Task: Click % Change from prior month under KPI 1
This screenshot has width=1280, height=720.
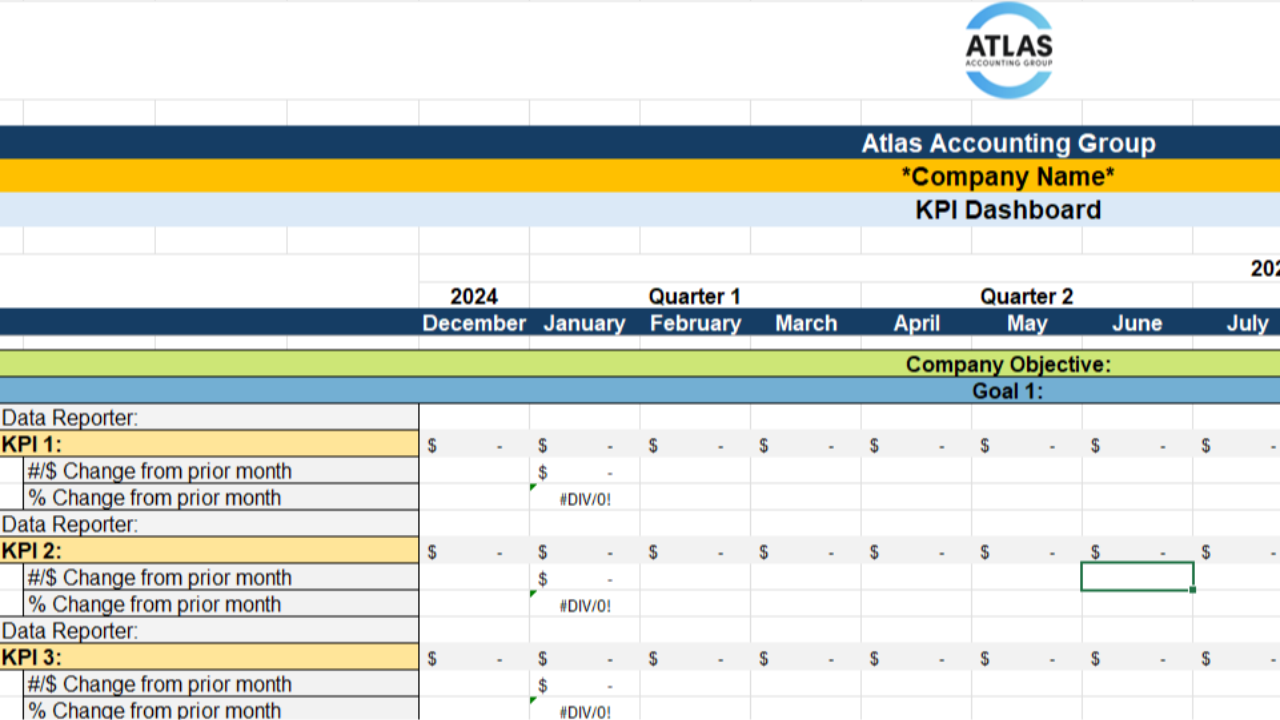Action: 221,498
